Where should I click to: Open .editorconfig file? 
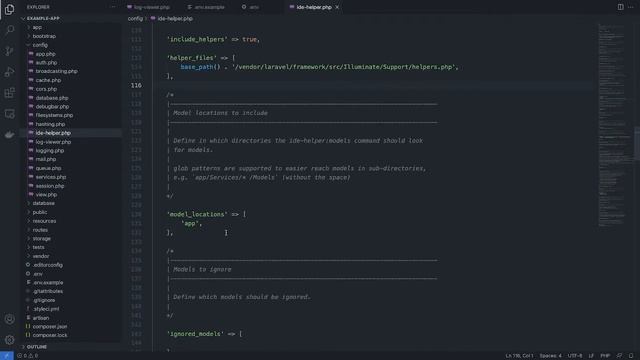[x=48, y=265]
